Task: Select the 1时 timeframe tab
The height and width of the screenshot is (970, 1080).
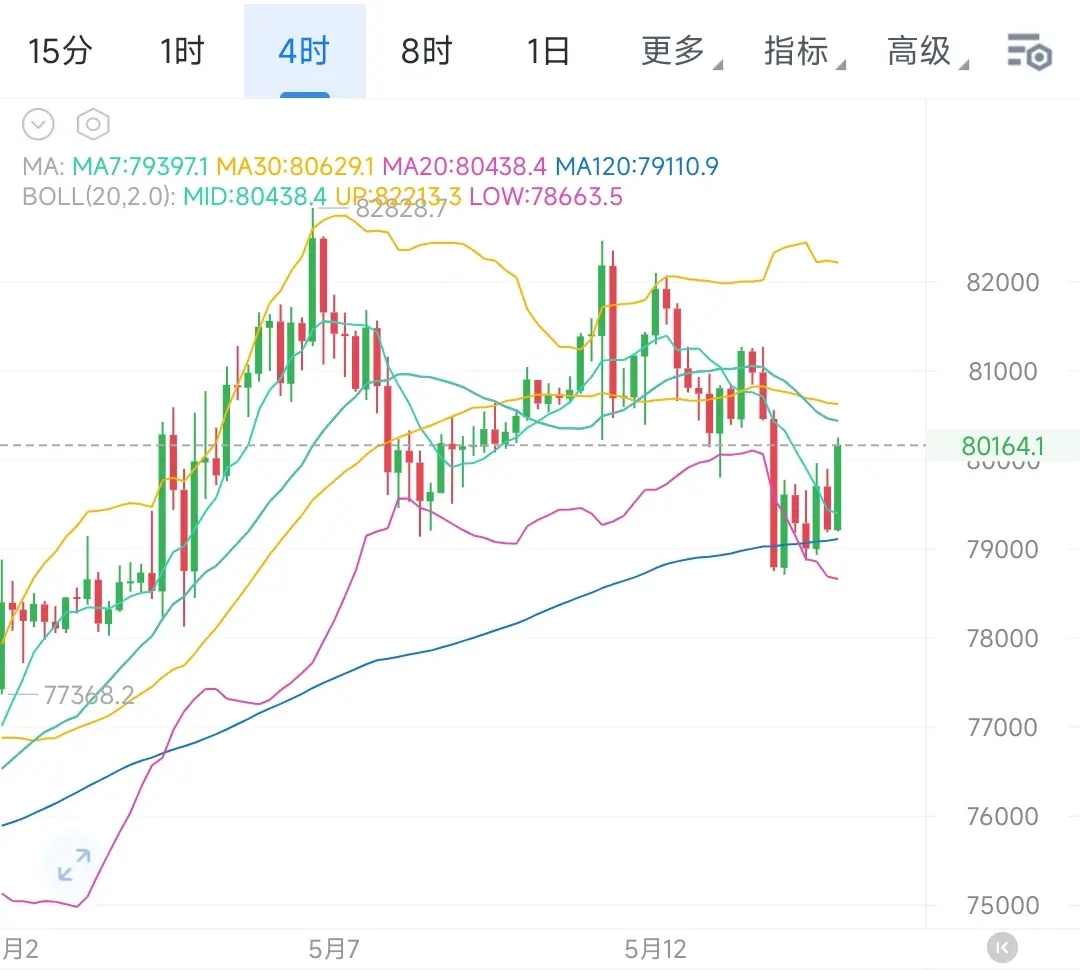Action: [183, 52]
